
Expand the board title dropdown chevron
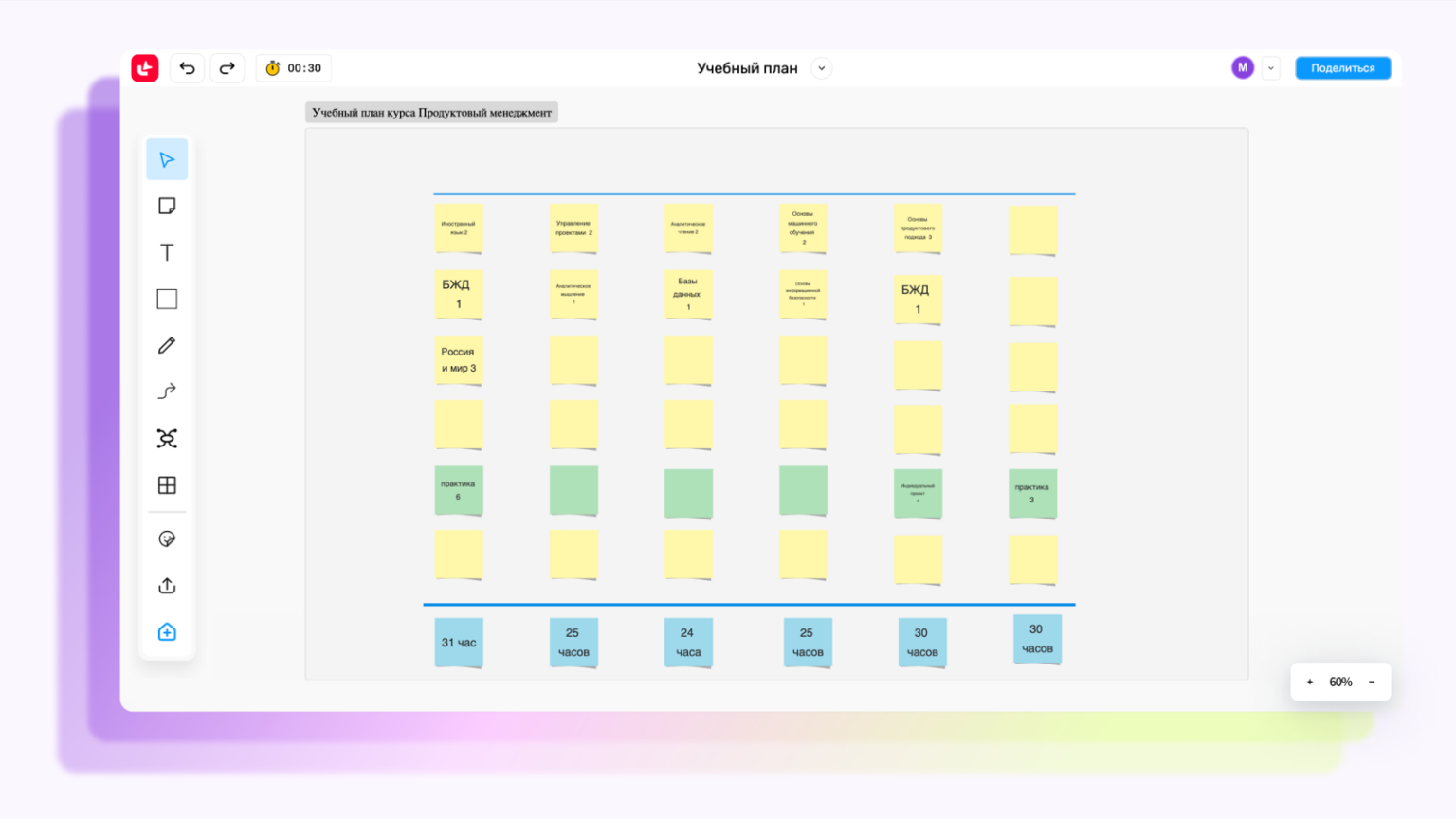[x=822, y=68]
